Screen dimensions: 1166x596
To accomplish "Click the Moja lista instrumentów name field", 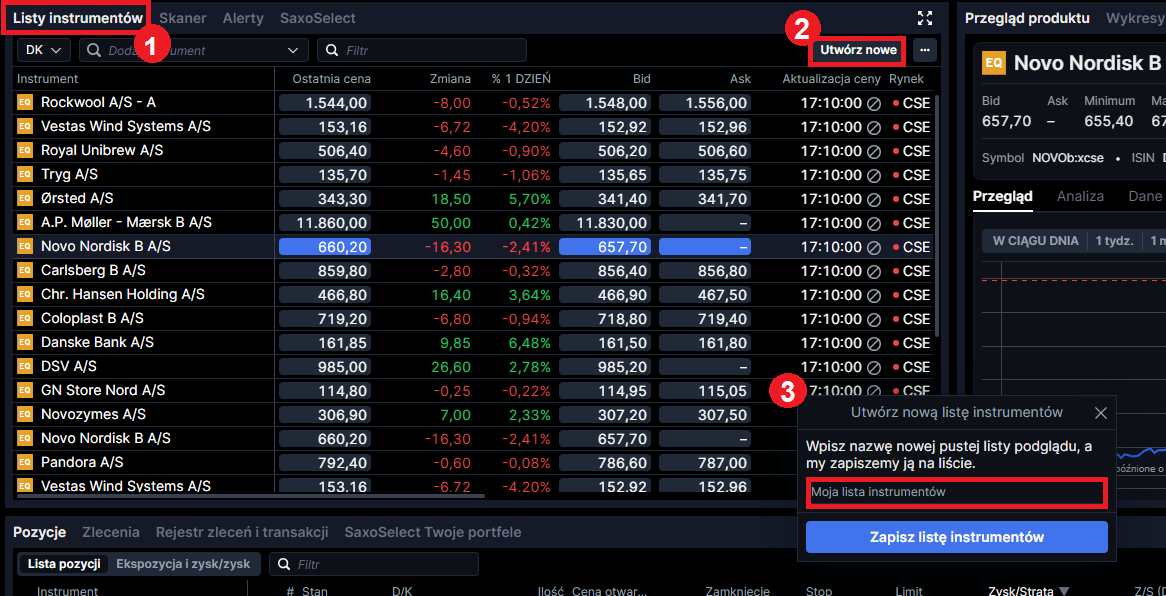I will point(955,492).
